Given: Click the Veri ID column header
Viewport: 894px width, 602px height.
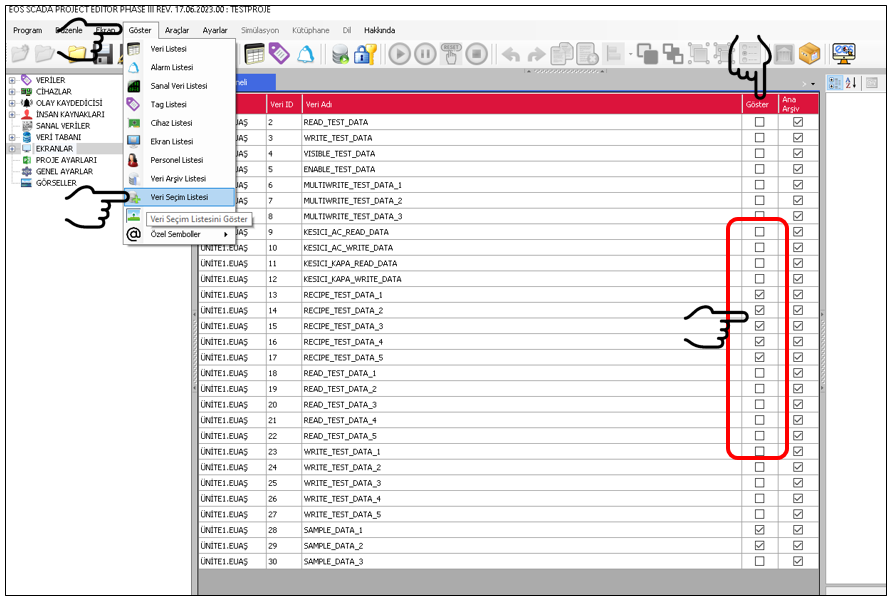Looking at the screenshot, I should coord(283,104).
